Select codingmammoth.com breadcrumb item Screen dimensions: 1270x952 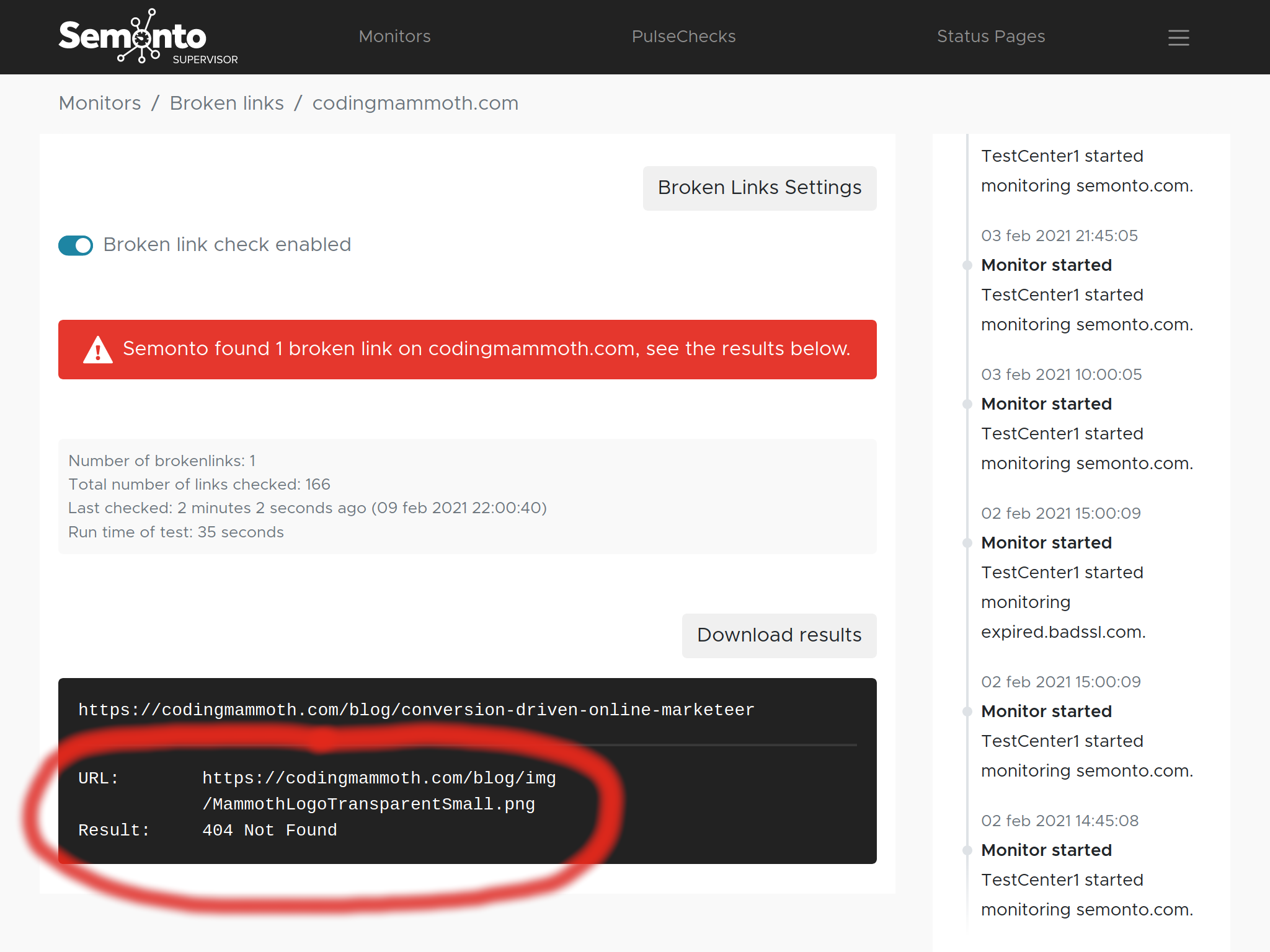tap(415, 104)
